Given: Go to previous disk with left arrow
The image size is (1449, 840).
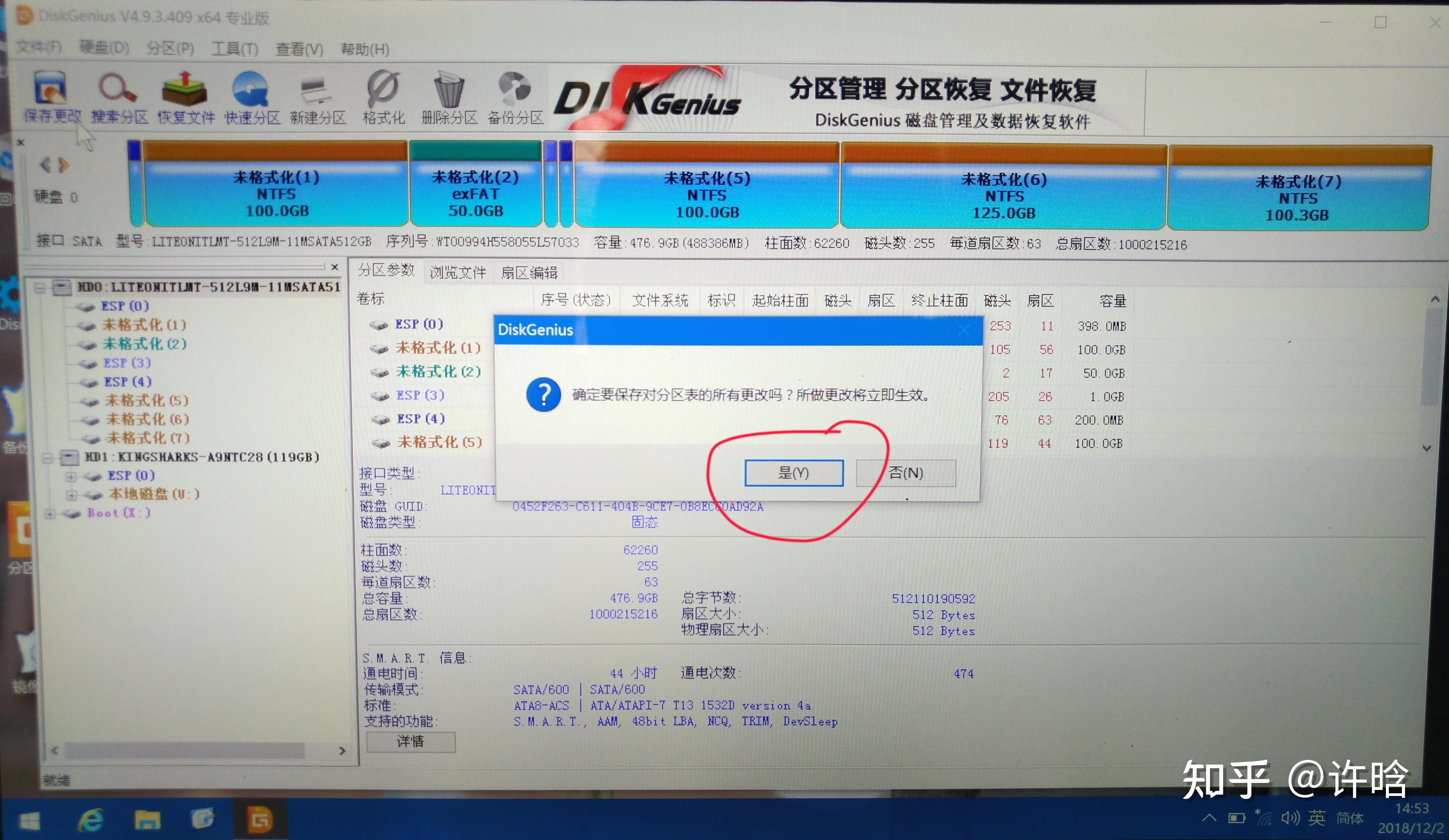Looking at the screenshot, I should coord(45,166).
